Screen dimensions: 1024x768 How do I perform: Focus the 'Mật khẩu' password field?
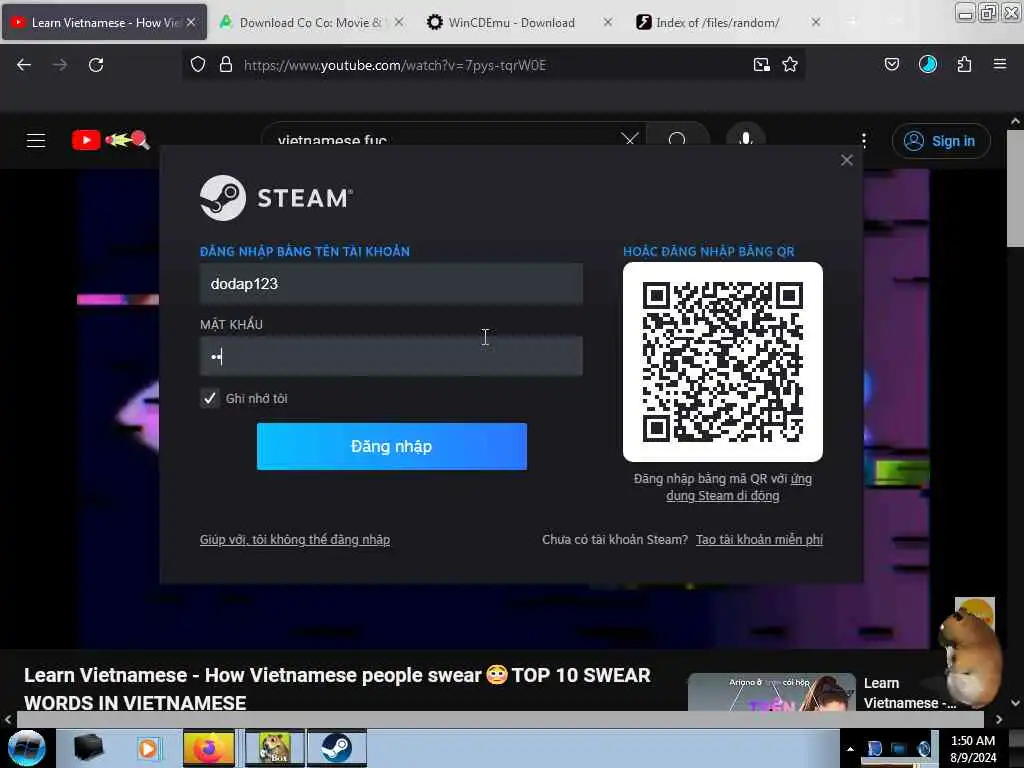391,357
